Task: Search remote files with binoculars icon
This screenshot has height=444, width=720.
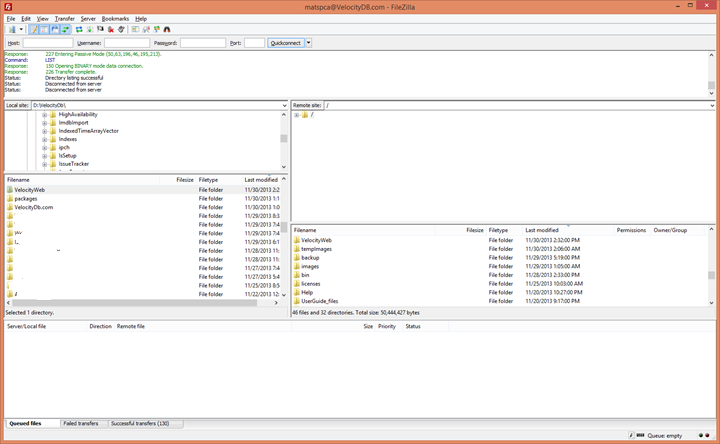Action: point(167,29)
